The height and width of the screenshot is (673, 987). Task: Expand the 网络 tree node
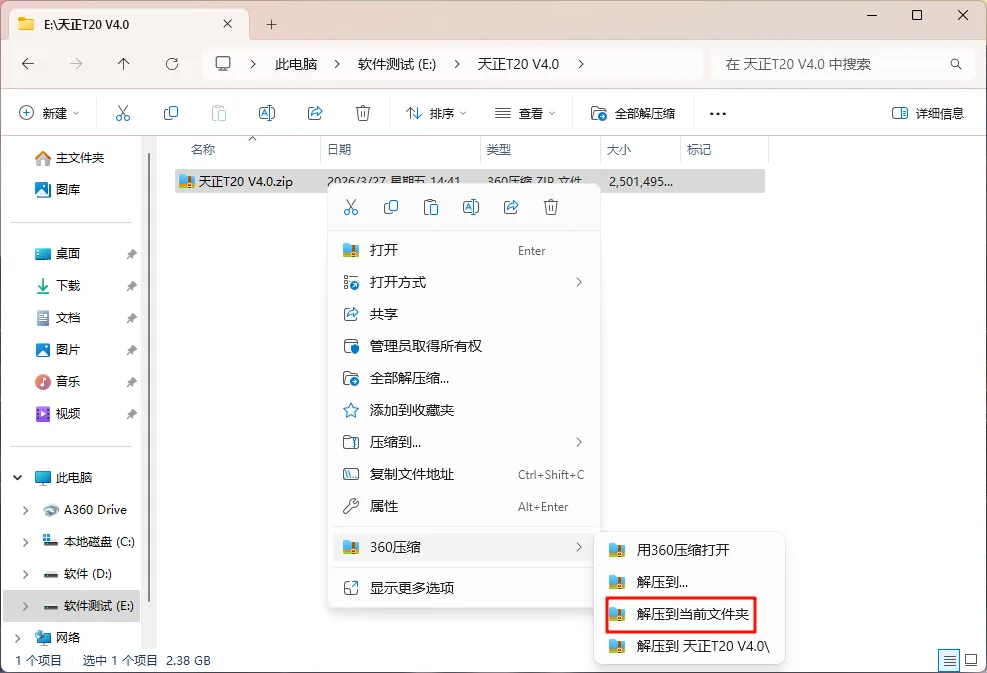[18, 638]
